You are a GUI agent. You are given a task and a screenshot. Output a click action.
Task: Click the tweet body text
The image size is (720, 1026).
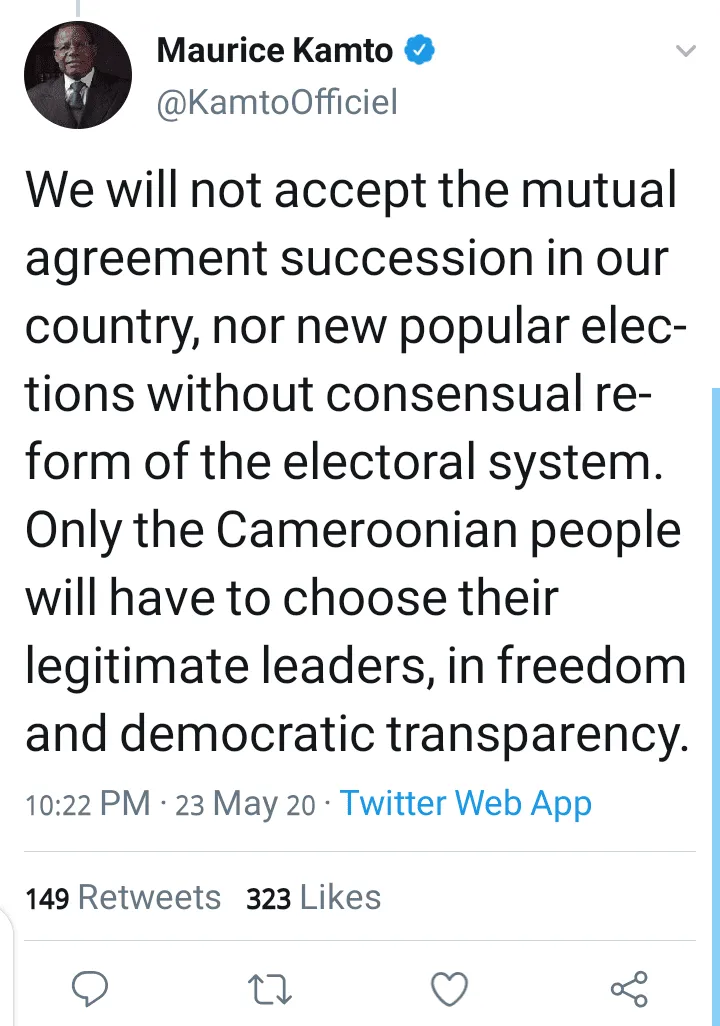(357, 461)
